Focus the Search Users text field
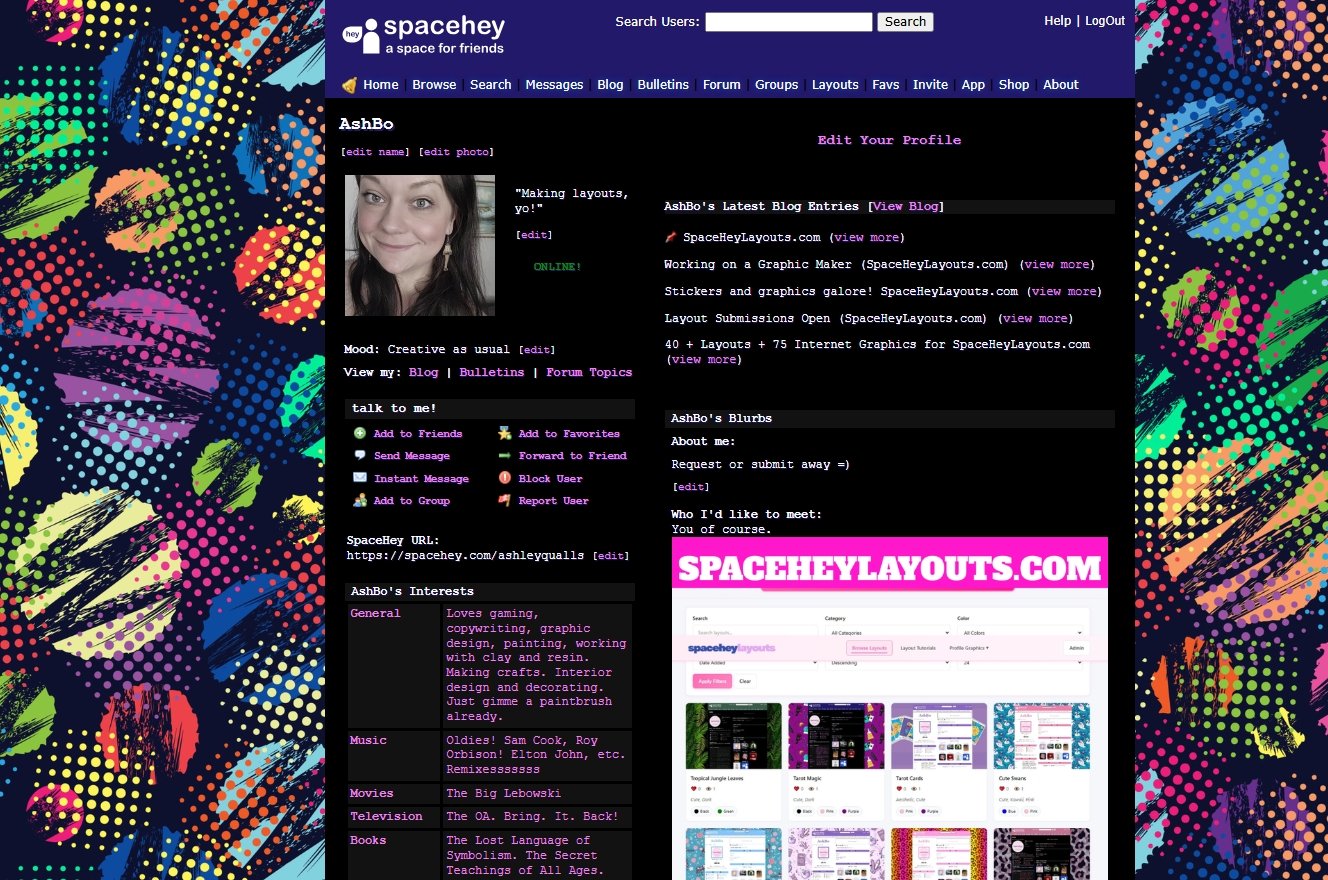The width and height of the screenshot is (1328, 880). [x=788, y=22]
